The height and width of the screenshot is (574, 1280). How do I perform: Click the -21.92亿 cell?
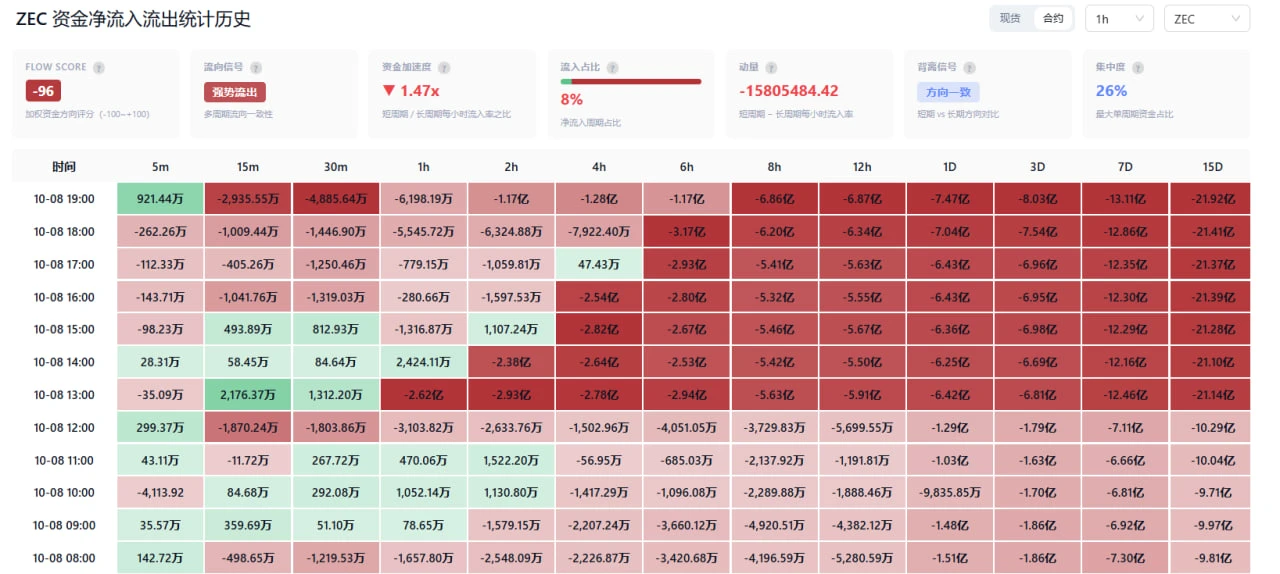pyautogui.click(x=1211, y=198)
